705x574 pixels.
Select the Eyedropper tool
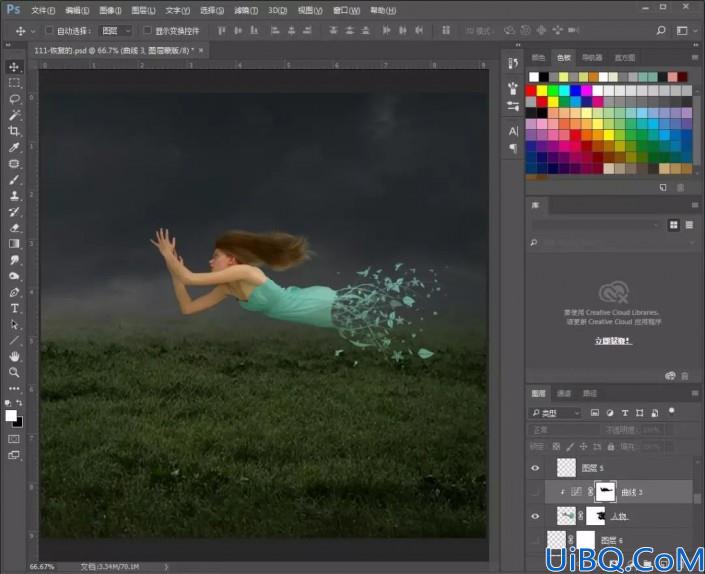(x=14, y=147)
